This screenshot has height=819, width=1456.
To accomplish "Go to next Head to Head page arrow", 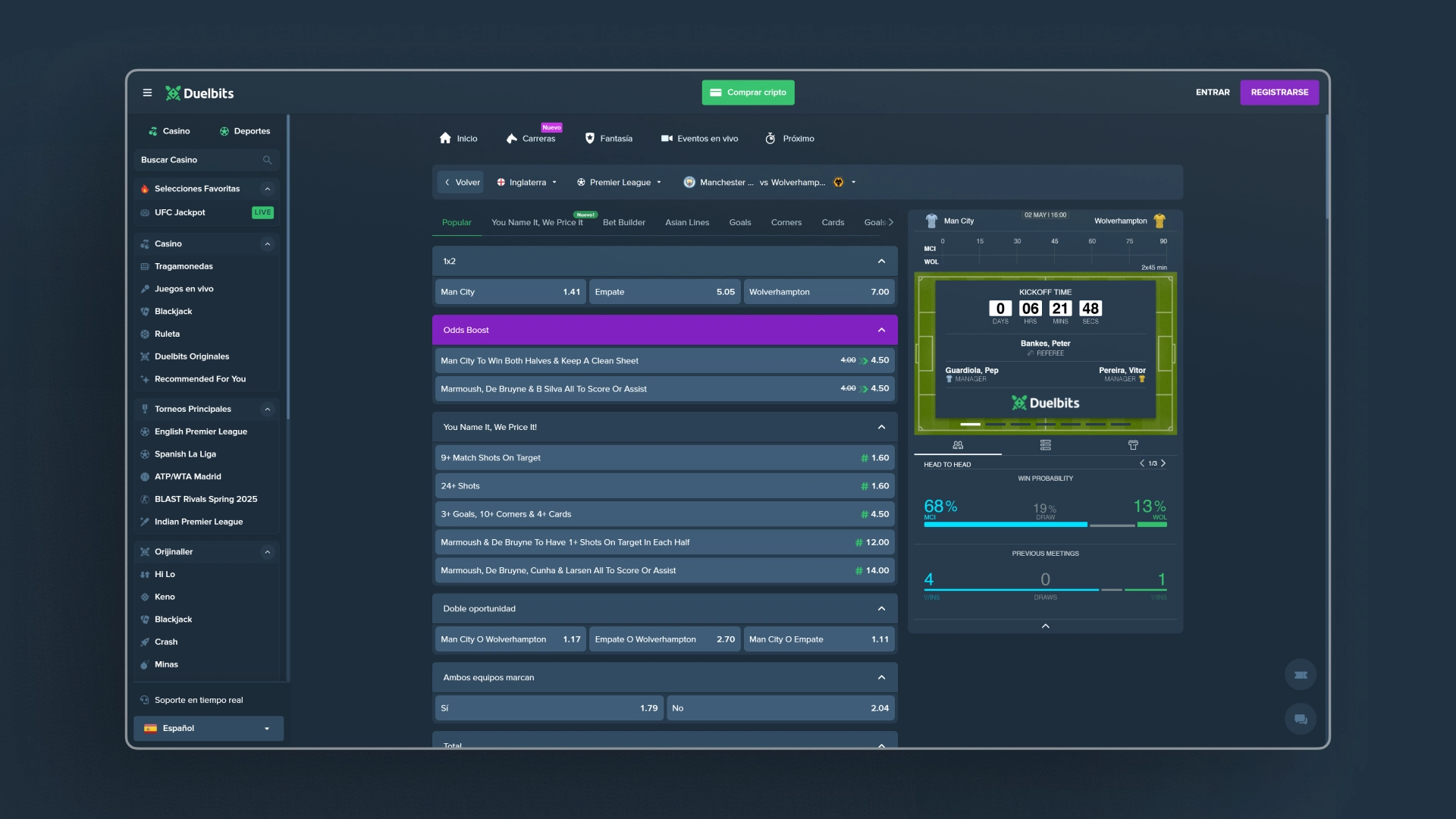I will click(x=1163, y=463).
